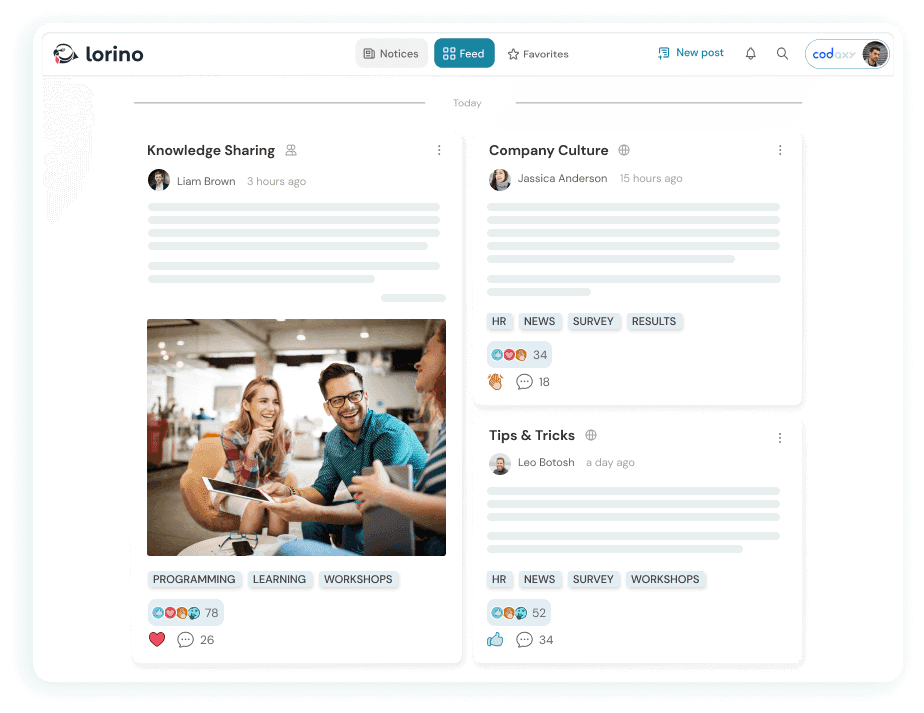
Task: Open Liam Brown's profile link
Action: coord(206,181)
